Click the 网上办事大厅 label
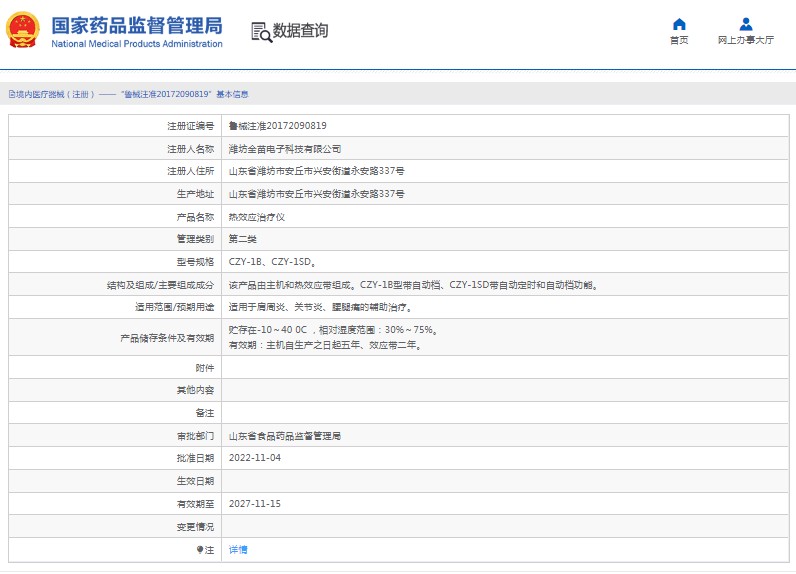 [746, 40]
